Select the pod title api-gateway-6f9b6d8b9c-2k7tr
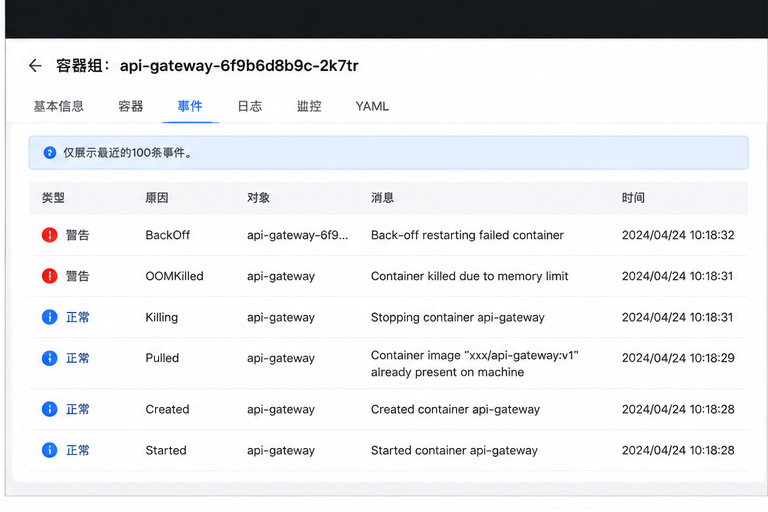This screenshot has width=768, height=512. pos(240,66)
